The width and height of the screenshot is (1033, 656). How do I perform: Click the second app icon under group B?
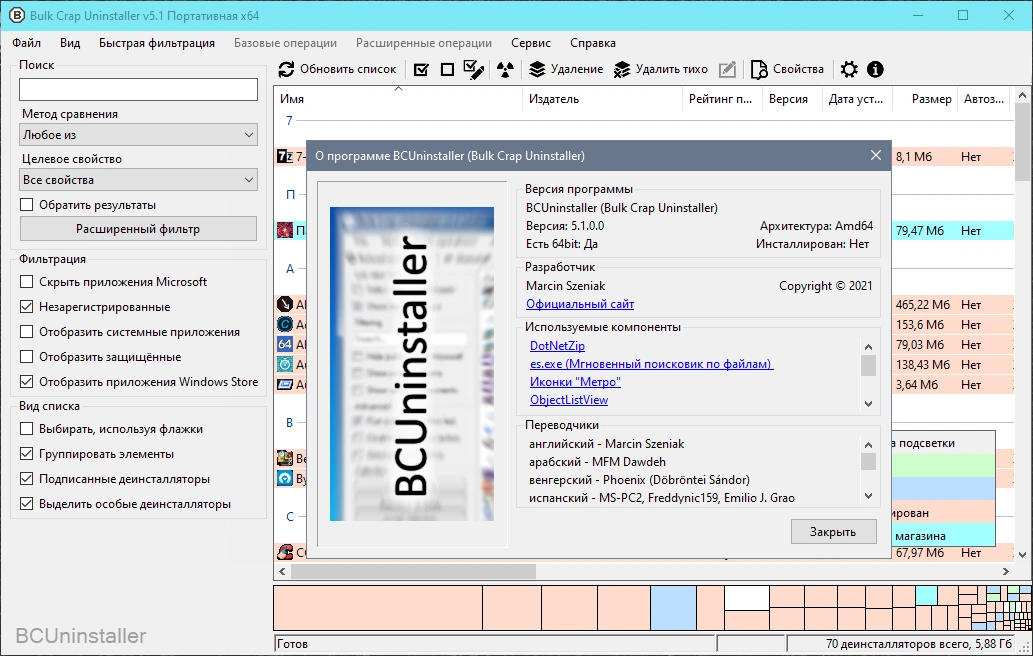(x=285, y=478)
